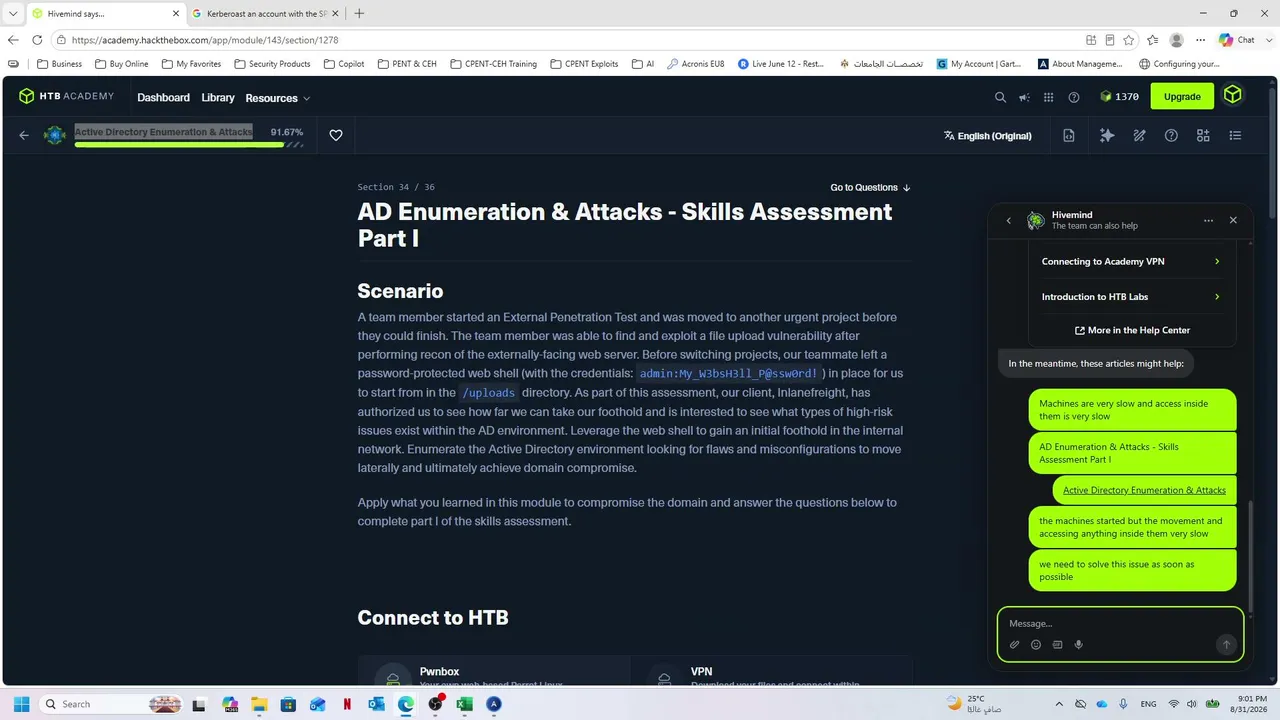Click the module progress bar at 91.67%
Image resolution: width=1280 pixels, height=720 pixels.
click(x=189, y=145)
